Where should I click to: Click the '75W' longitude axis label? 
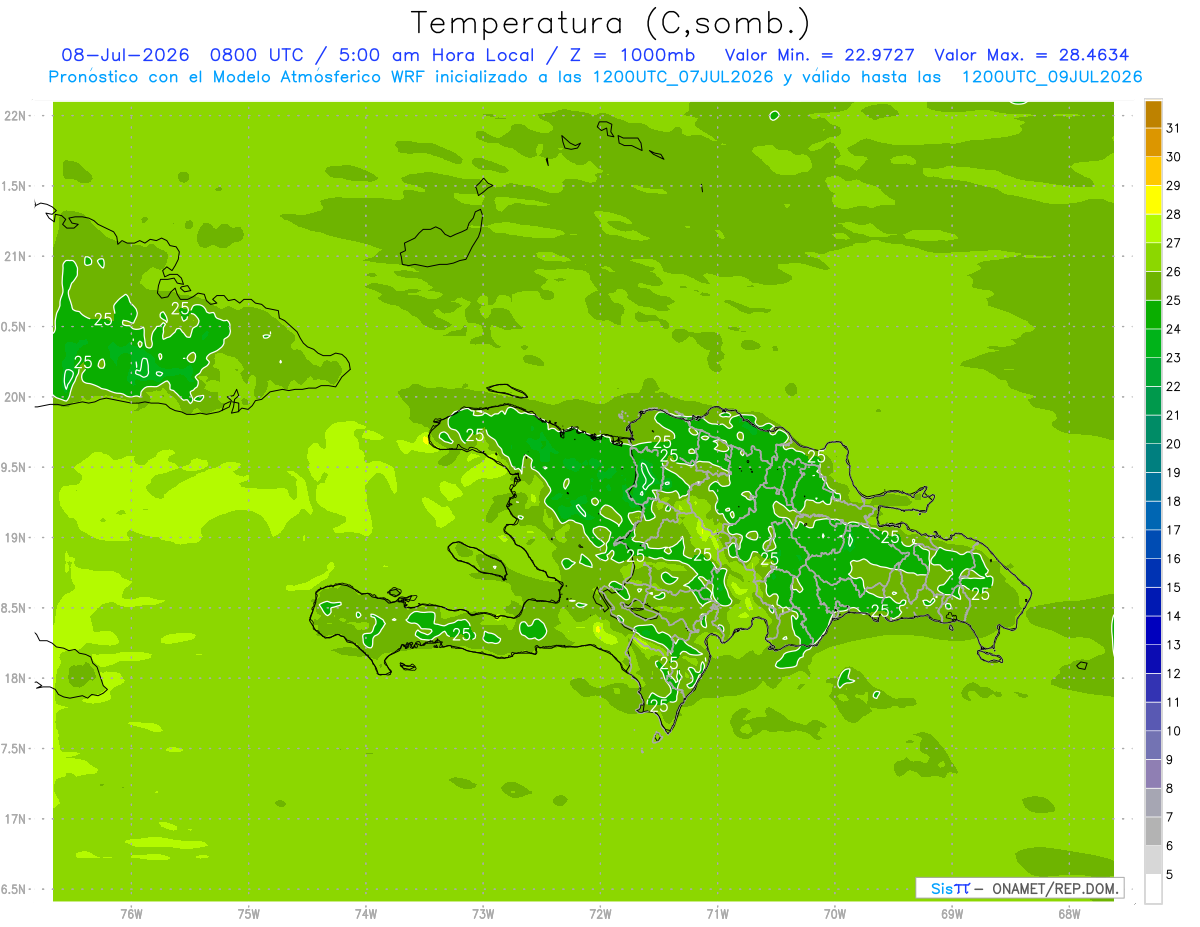tap(248, 914)
